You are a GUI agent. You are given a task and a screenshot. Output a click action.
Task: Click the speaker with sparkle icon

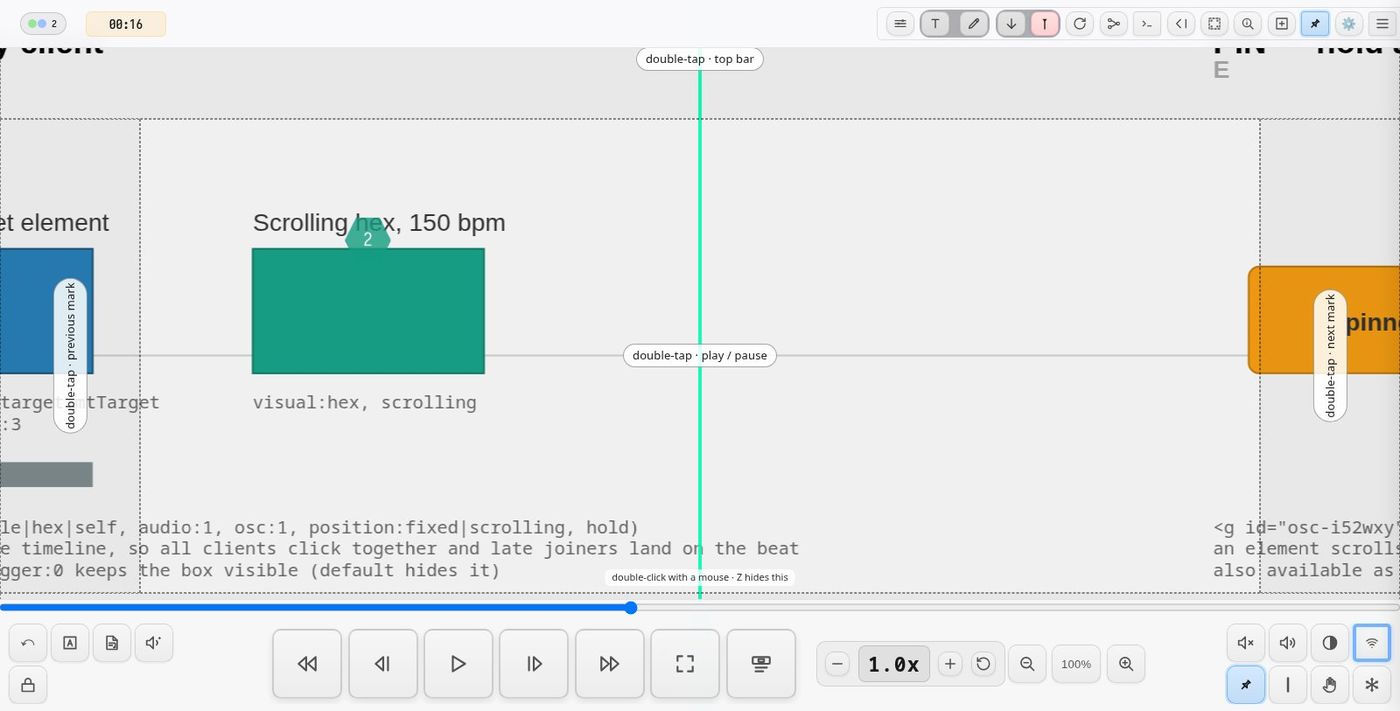(154, 643)
